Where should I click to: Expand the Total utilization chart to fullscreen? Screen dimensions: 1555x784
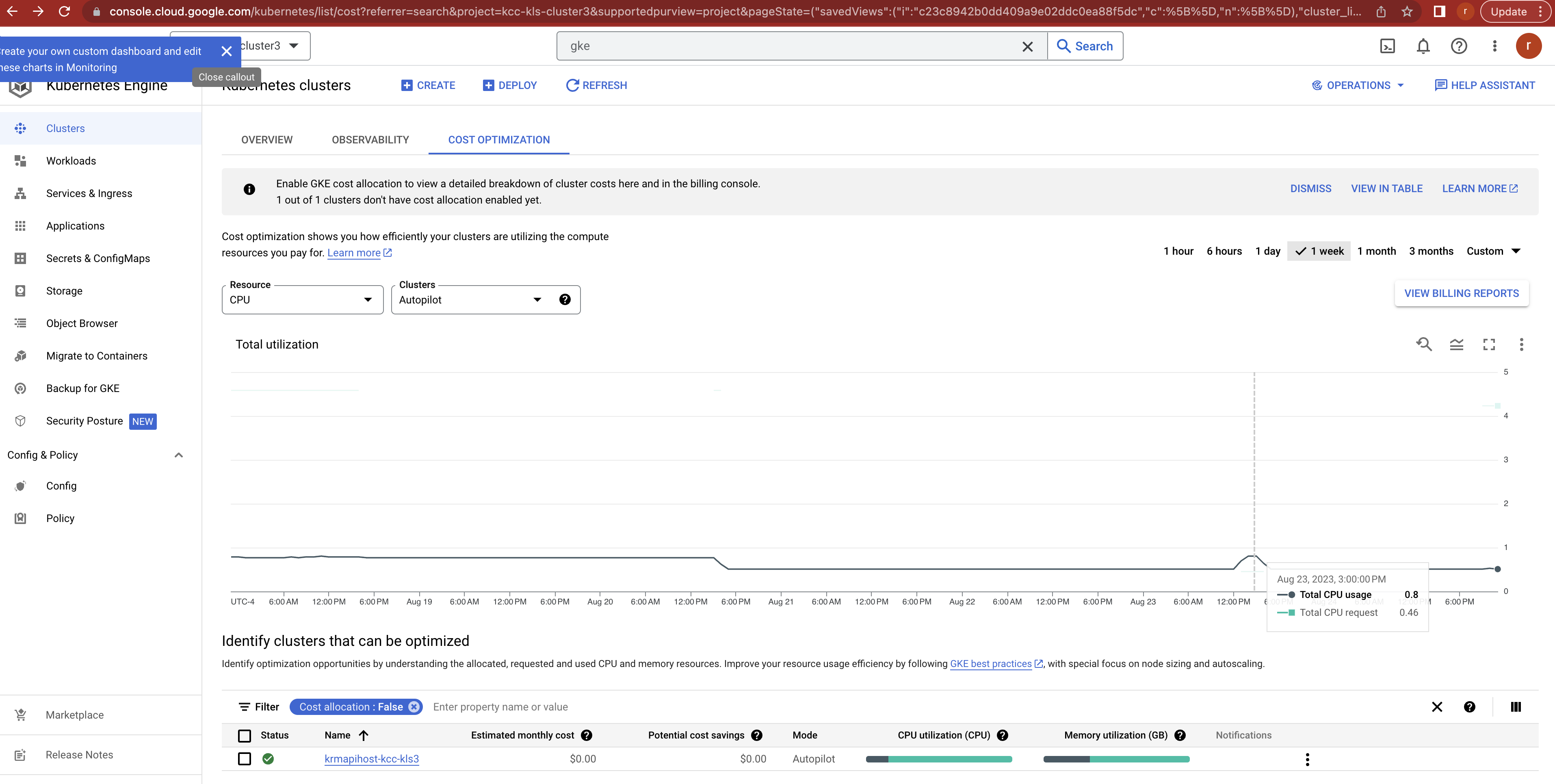coord(1489,344)
